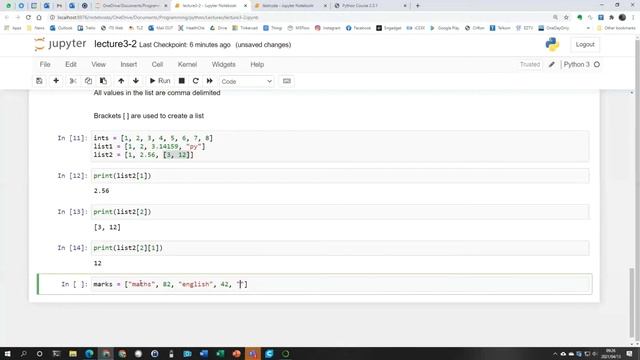
Task: Switch to the OneDrive/Documents browser tab
Action: click(x=131, y=6)
